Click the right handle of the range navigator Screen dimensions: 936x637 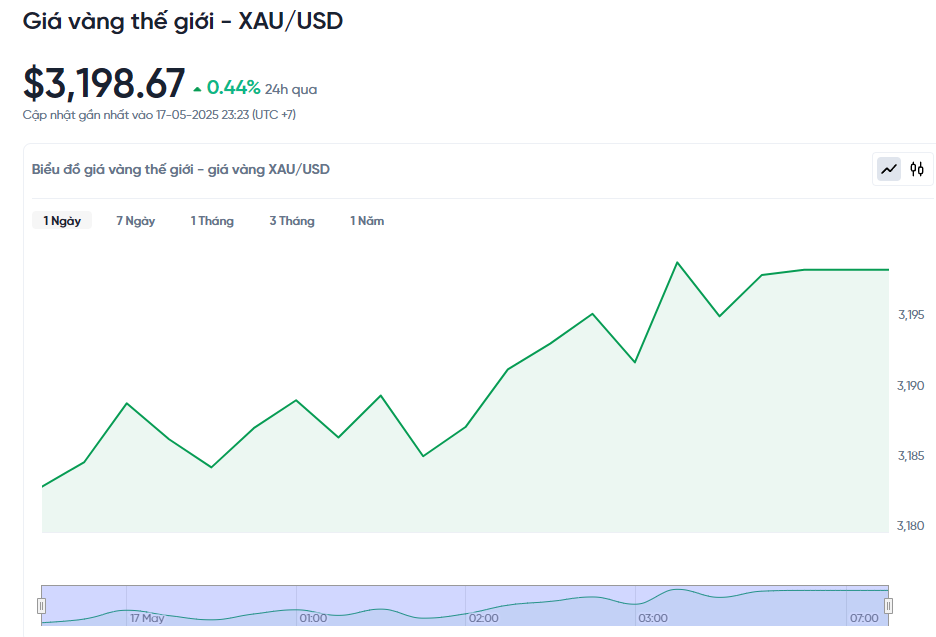point(888,605)
